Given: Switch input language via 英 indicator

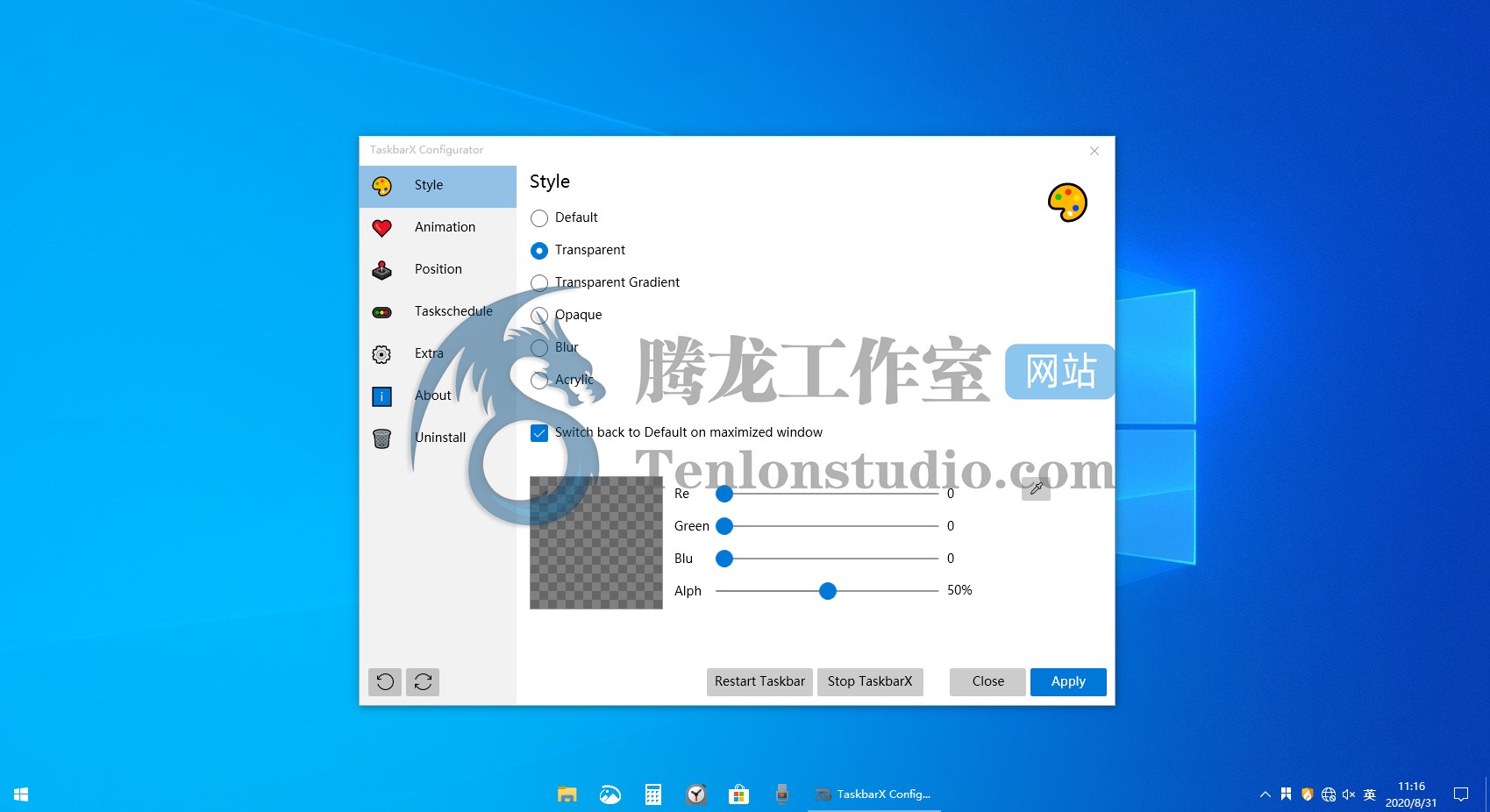Looking at the screenshot, I should (x=1370, y=794).
